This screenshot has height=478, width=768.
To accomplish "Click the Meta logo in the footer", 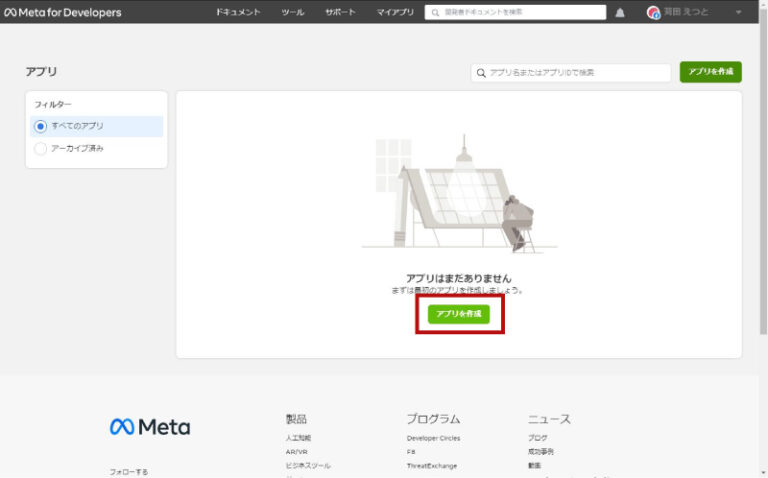I will coord(149,427).
